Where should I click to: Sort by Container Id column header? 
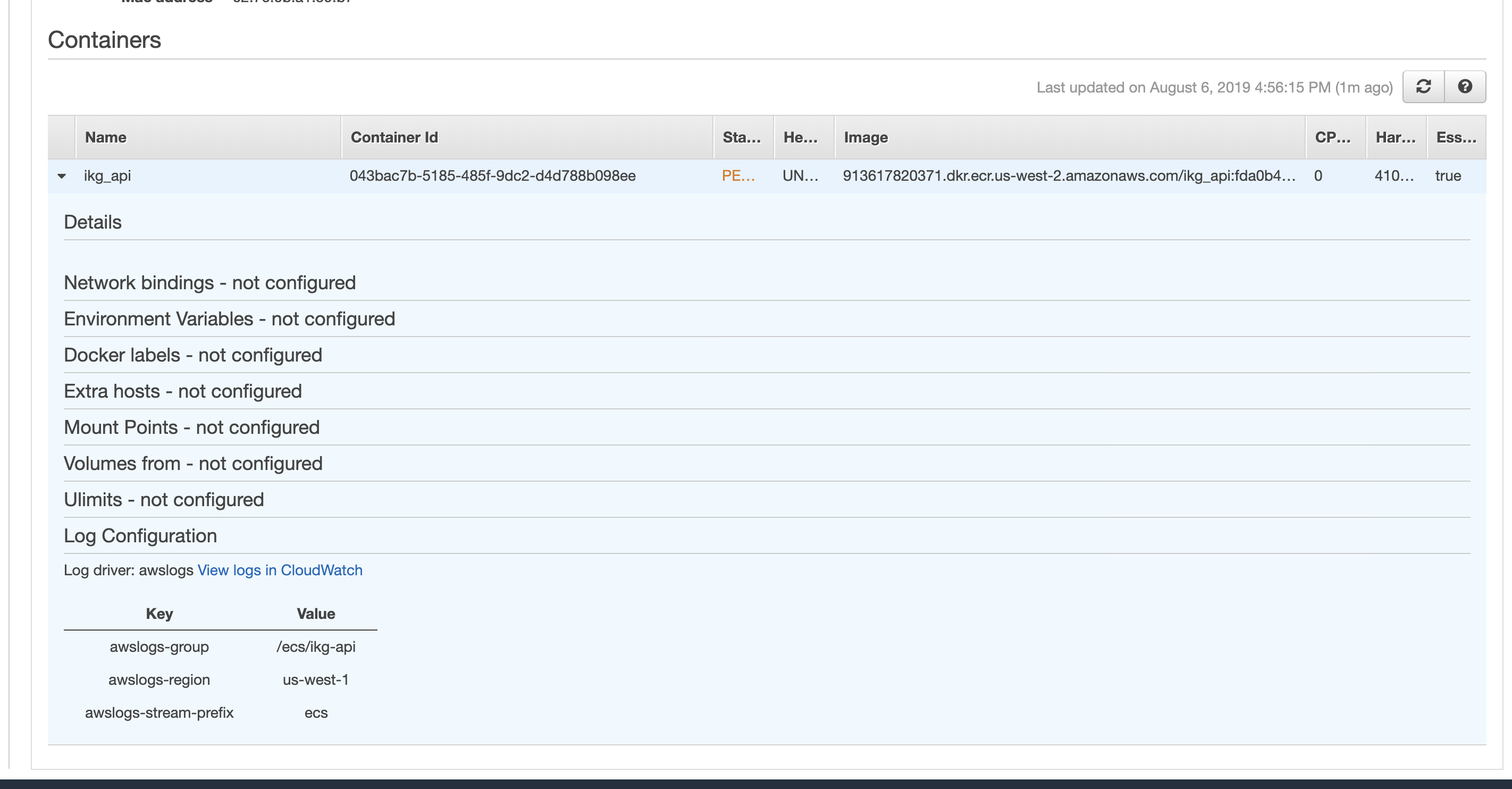pyautogui.click(x=394, y=137)
